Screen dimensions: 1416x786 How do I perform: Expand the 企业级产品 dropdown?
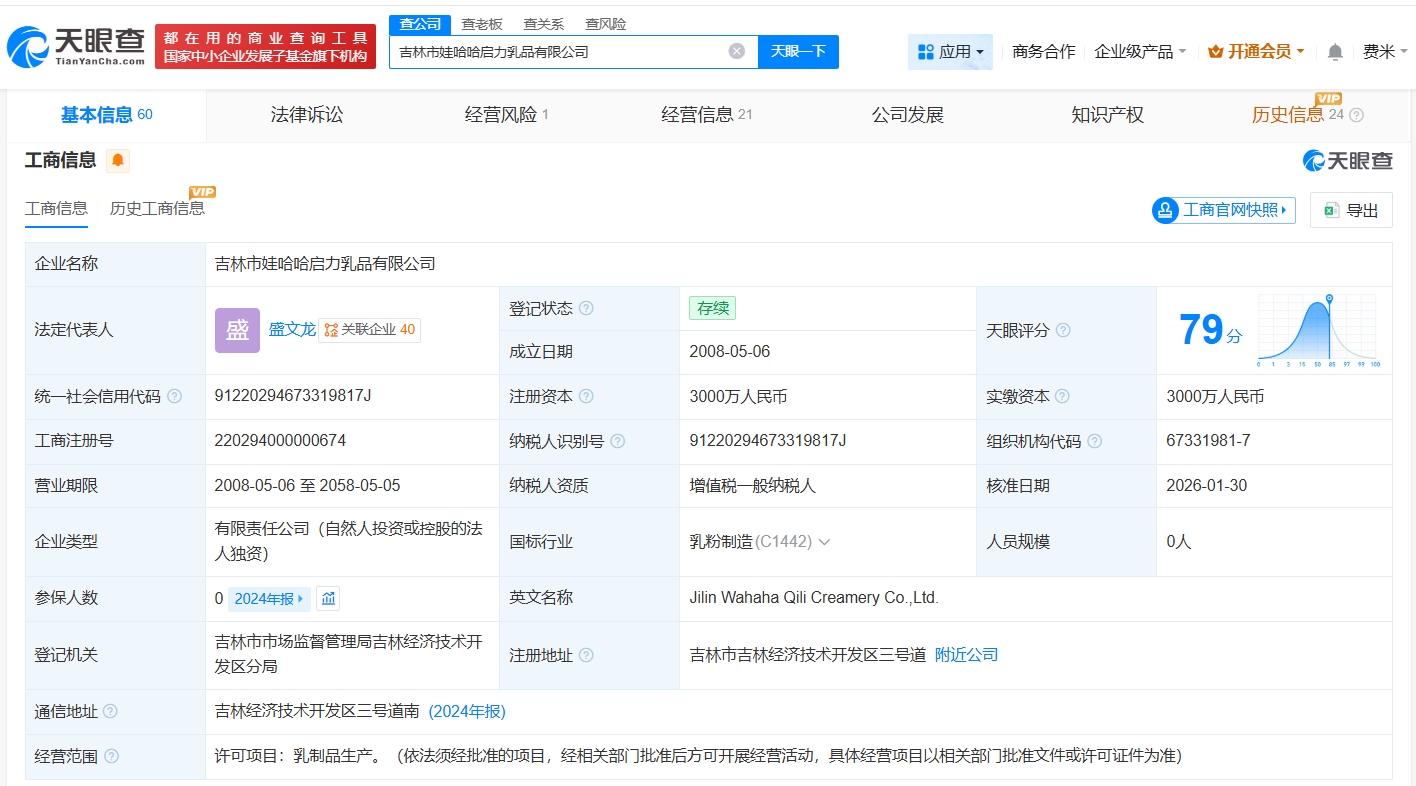(1140, 52)
